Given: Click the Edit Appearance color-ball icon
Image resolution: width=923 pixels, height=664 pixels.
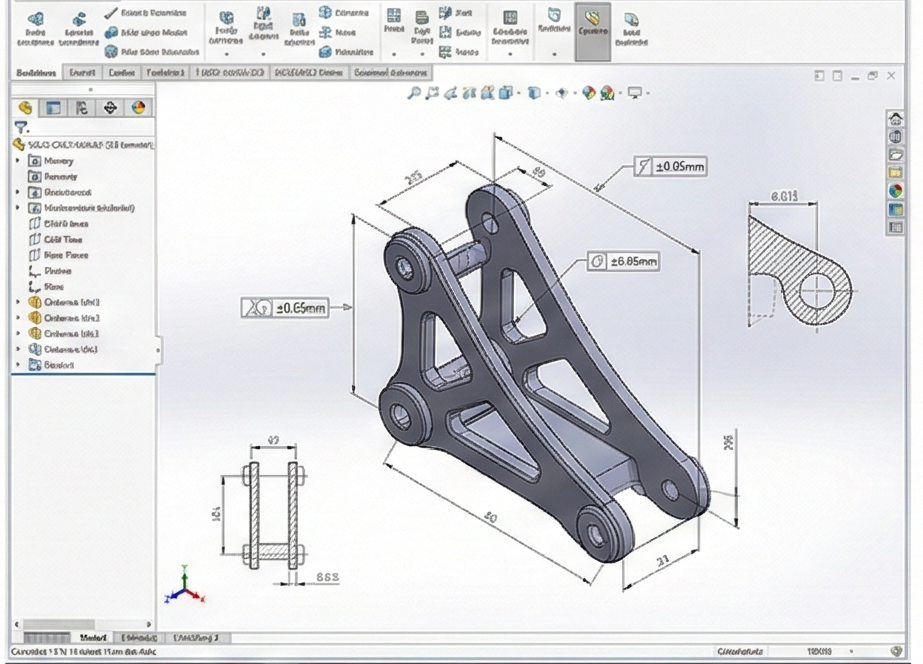Looking at the screenshot, I should pos(589,92).
